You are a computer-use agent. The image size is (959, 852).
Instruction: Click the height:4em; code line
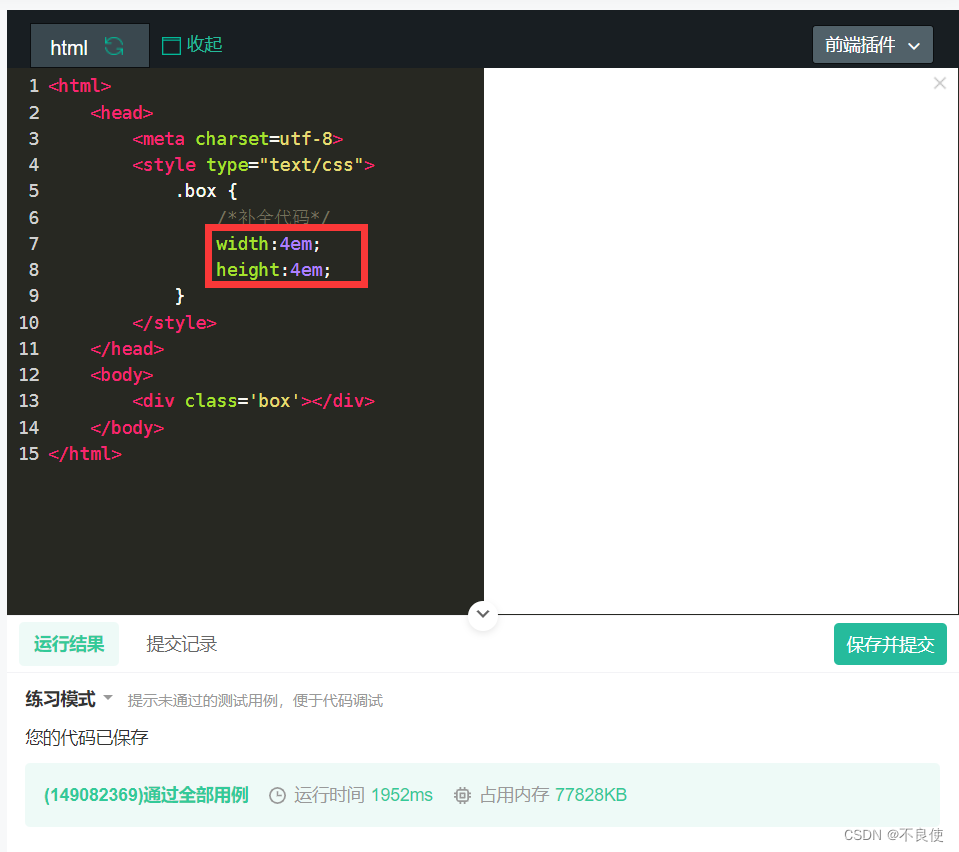coord(273,270)
